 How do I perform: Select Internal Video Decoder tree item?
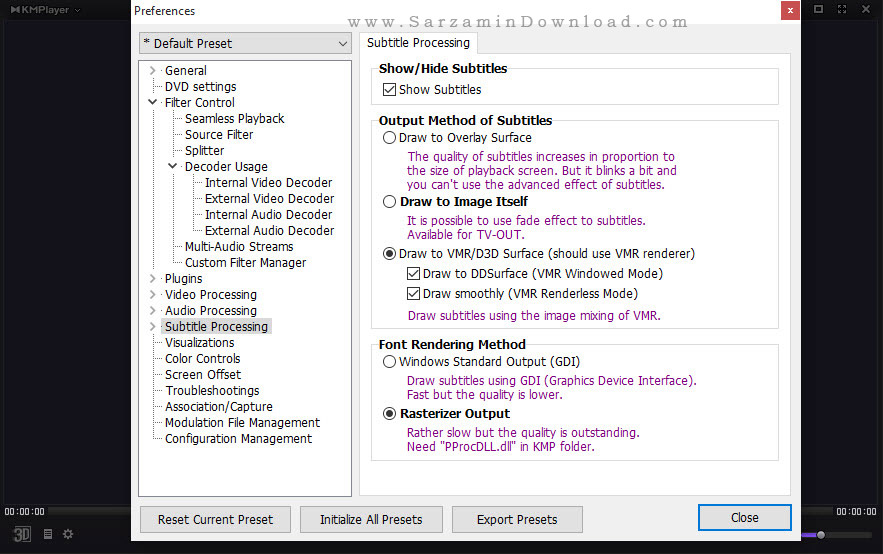pos(269,183)
